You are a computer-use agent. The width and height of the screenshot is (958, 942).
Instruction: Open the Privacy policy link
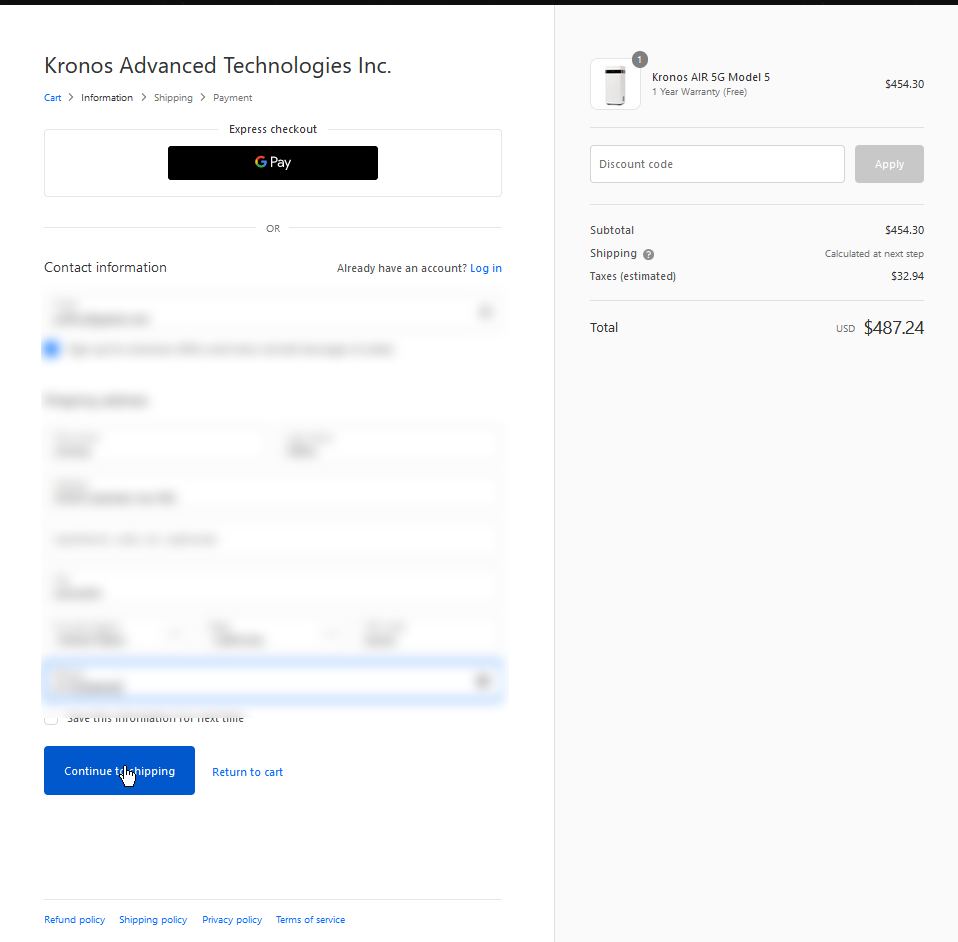click(x=232, y=920)
